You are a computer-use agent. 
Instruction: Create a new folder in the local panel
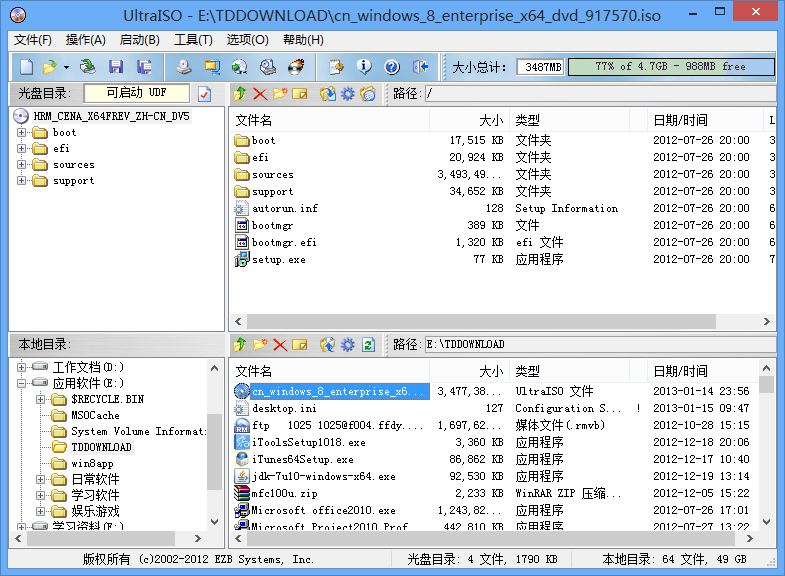click(260, 345)
